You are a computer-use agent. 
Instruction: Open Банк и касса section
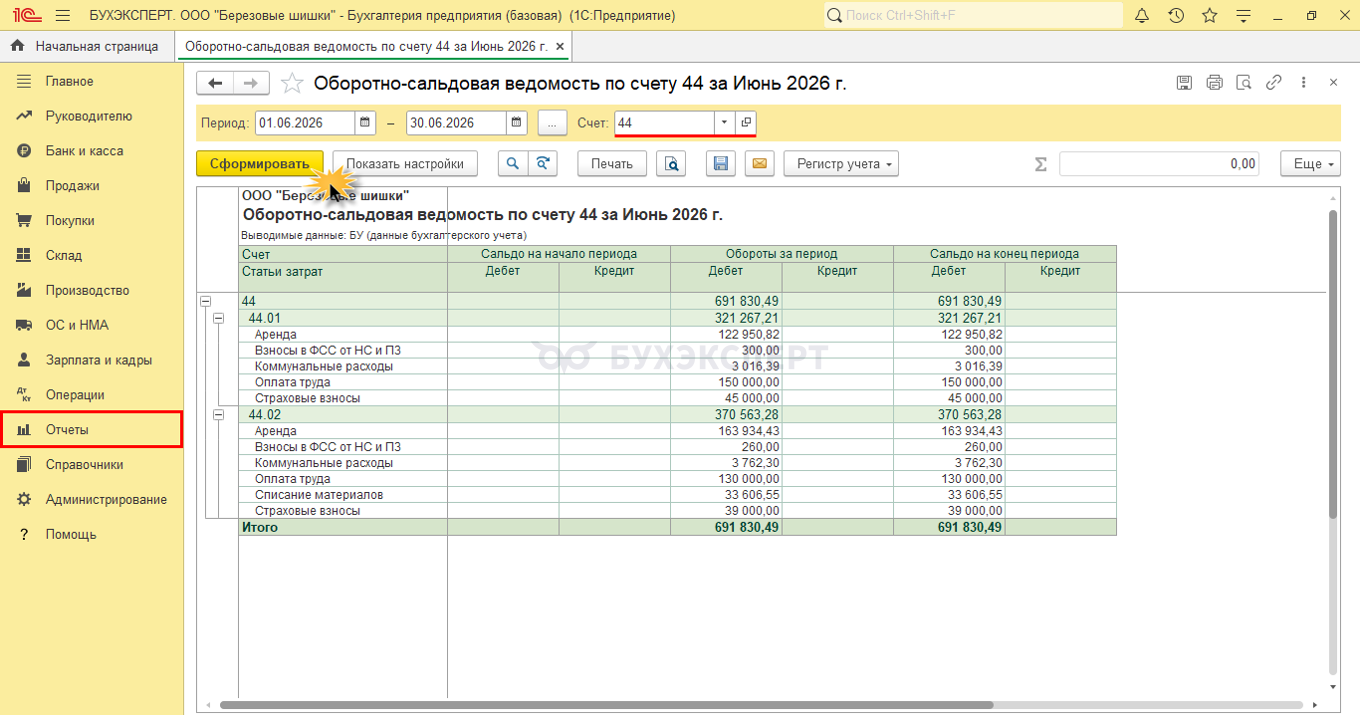(92, 151)
